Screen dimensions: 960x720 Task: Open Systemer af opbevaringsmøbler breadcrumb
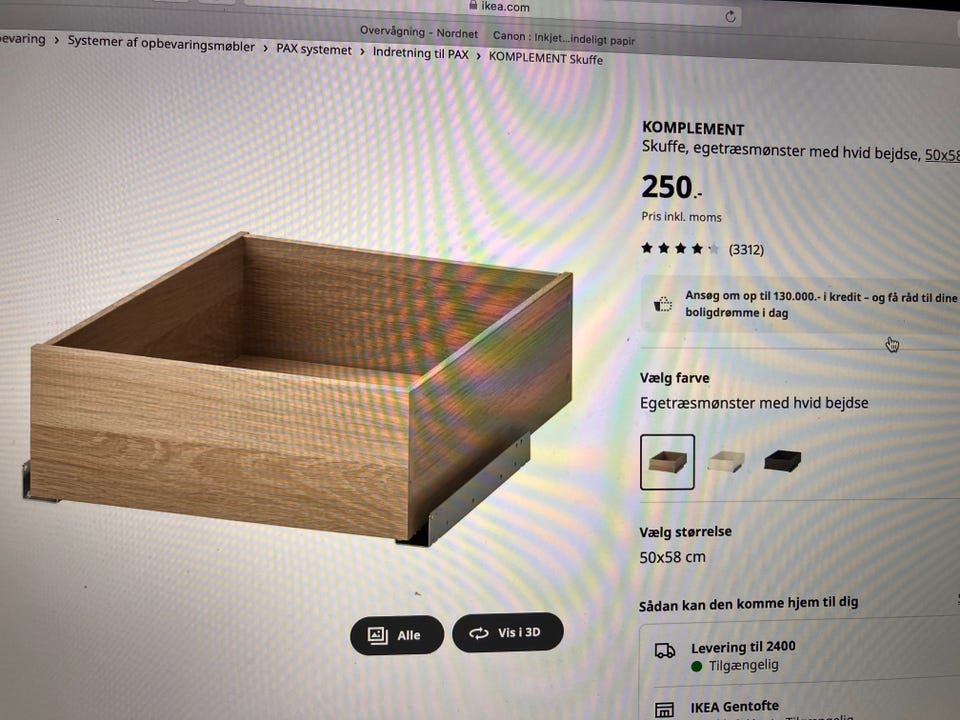click(161, 43)
